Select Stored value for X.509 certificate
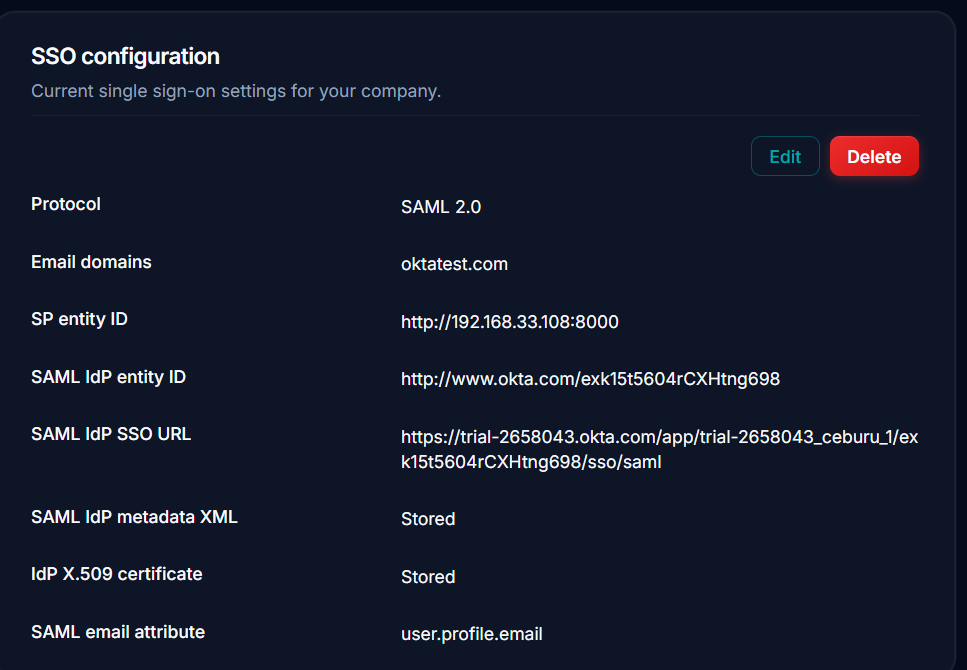Screen dimensions: 967x670 [x=428, y=577]
